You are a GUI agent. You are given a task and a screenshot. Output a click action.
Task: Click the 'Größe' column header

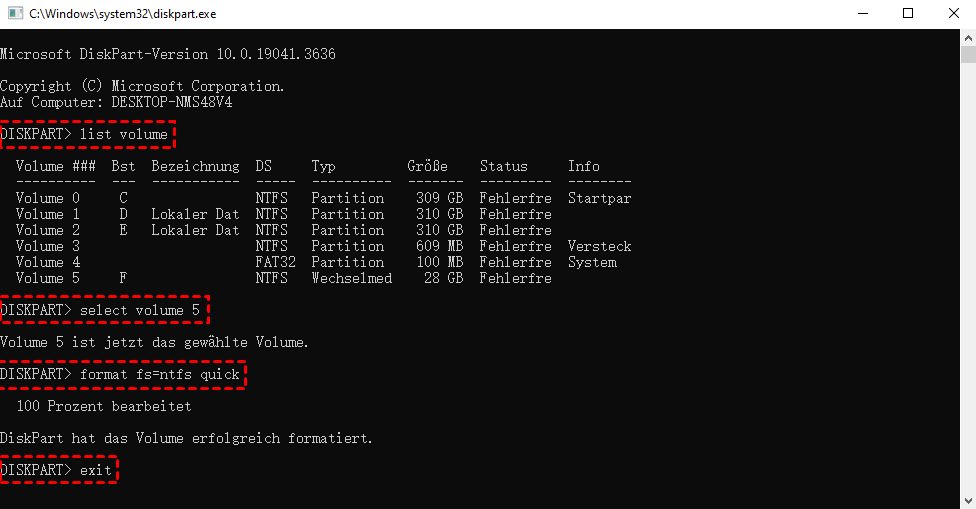click(427, 166)
